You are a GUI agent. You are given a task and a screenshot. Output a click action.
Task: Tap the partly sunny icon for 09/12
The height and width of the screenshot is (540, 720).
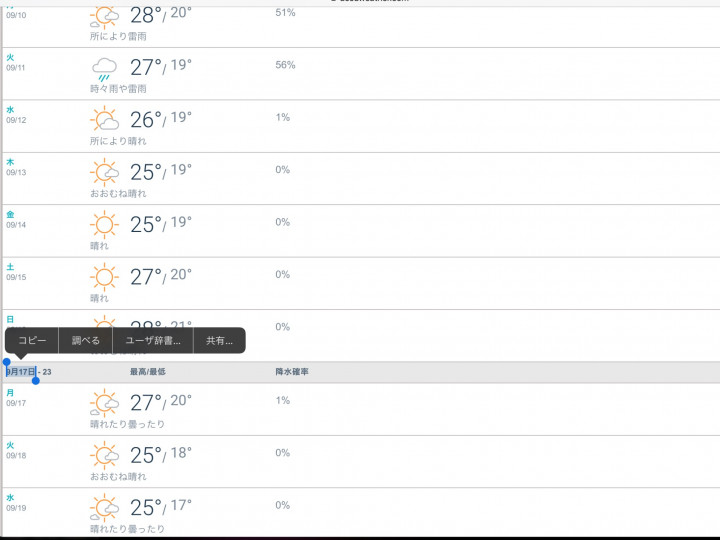pyautogui.click(x=104, y=120)
